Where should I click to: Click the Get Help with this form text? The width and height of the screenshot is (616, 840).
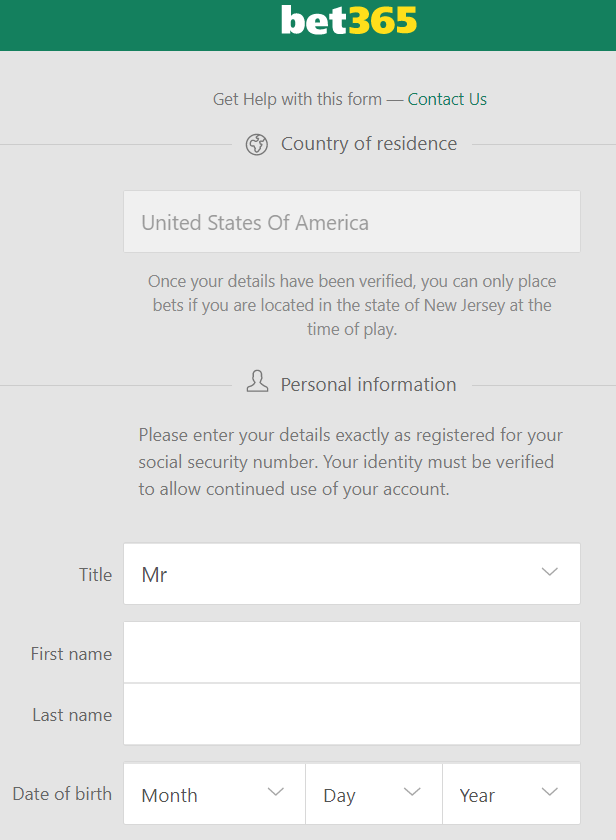coord(297,99)
